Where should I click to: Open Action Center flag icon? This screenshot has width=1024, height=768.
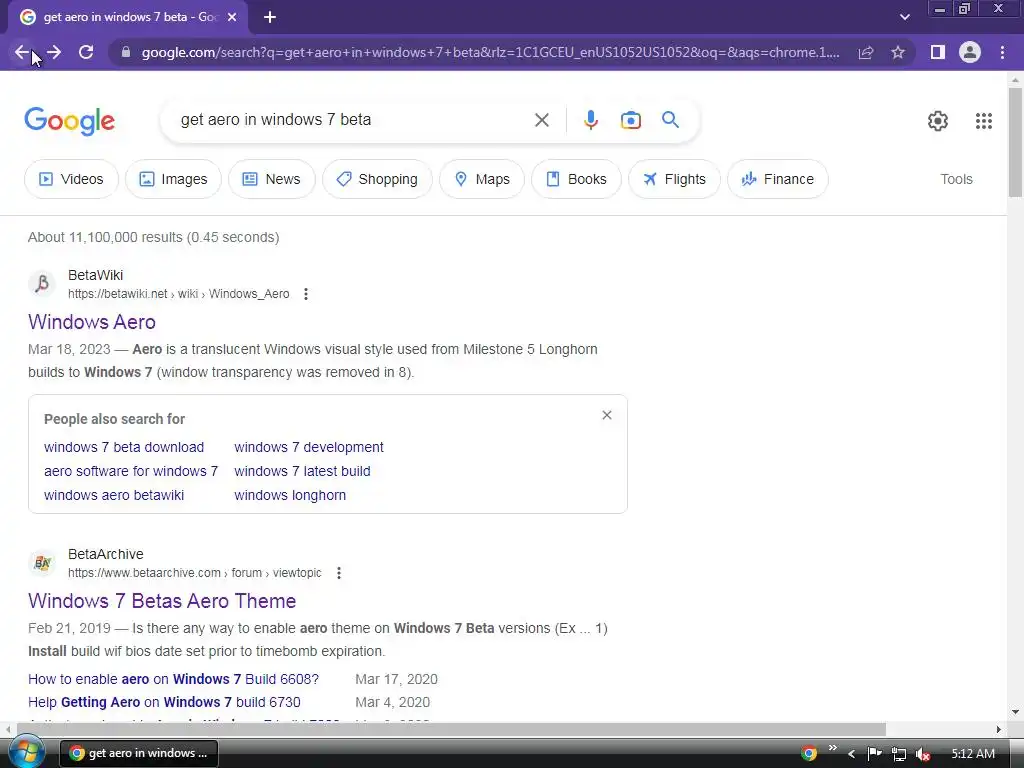click(x=874, y=754)
